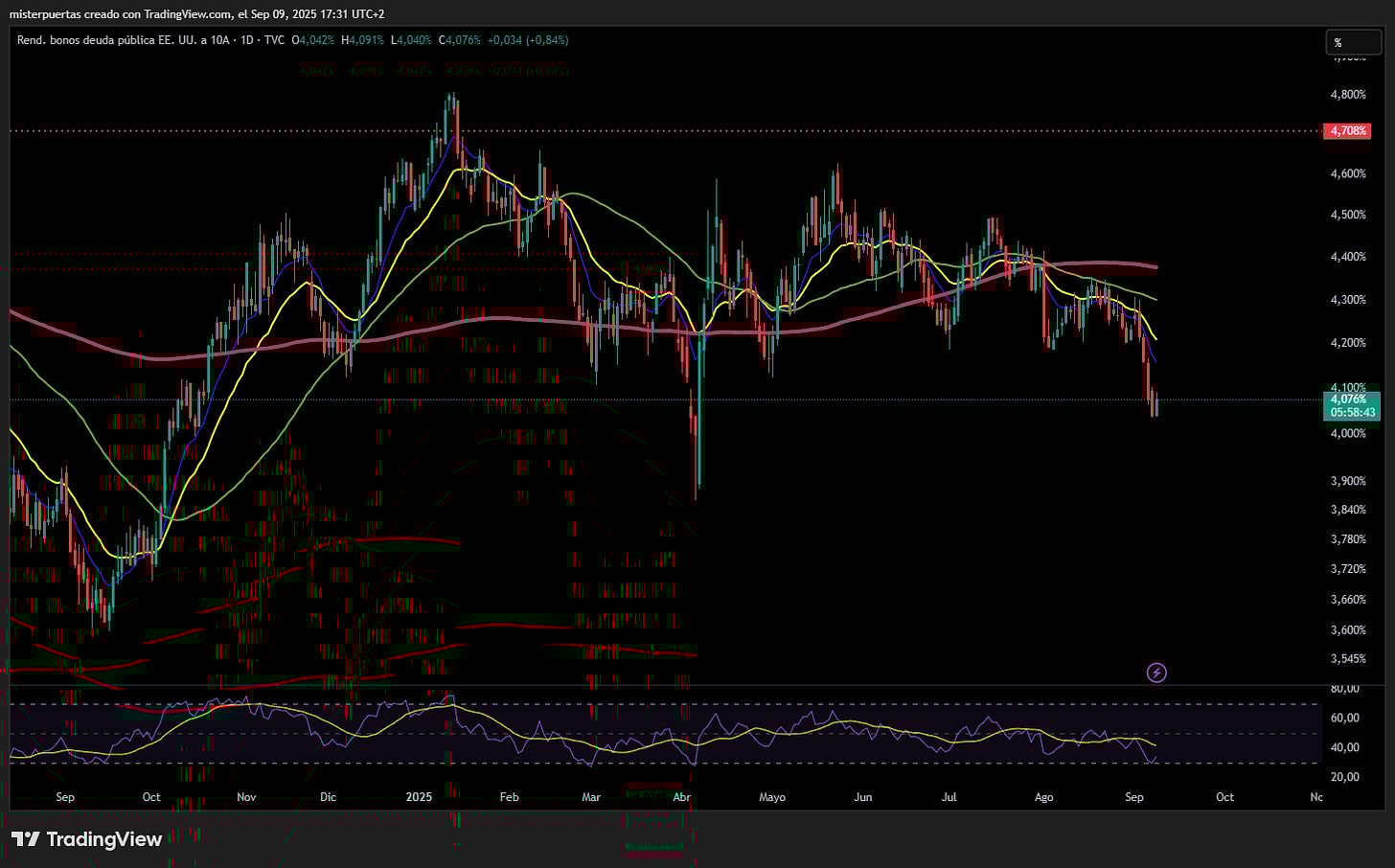Click the 4,400% price axis label
This screenshot has width=1395, height=868.
[1348, 257]
